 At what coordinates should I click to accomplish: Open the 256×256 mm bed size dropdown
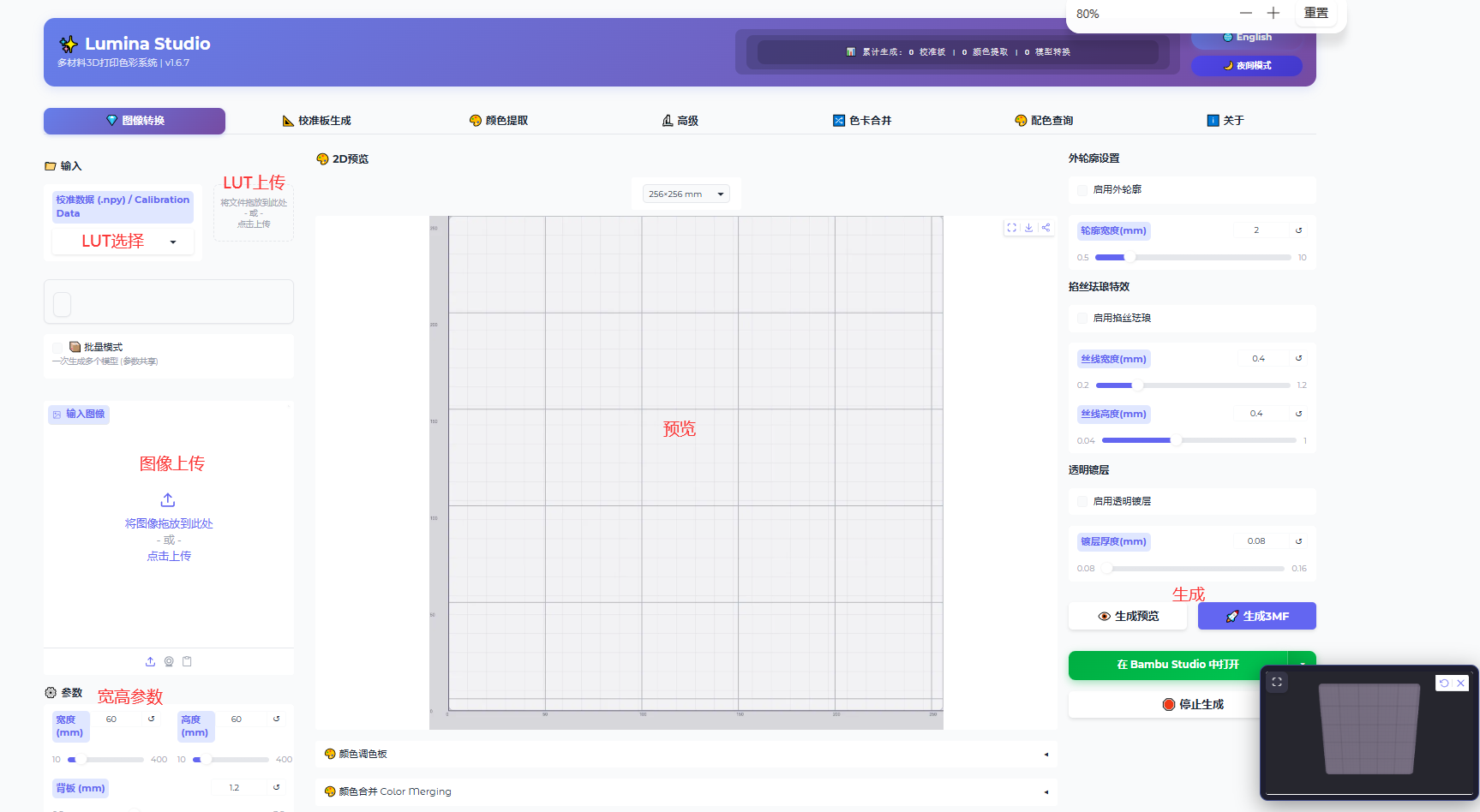[686, 194]
